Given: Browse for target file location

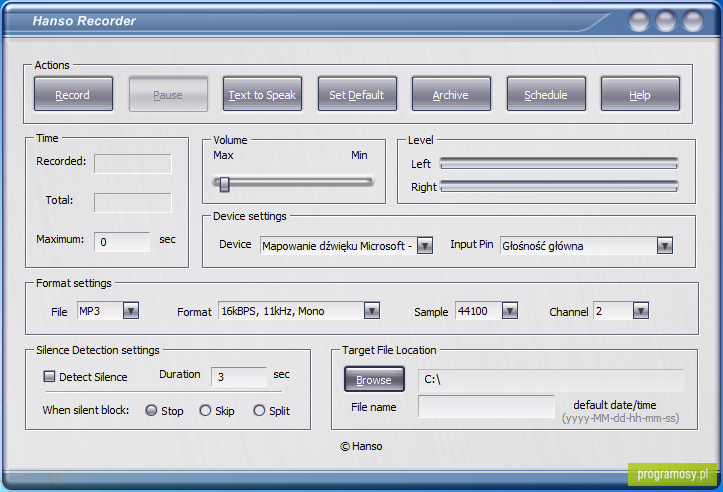Looking at the screenshot, I should [374, 379].
